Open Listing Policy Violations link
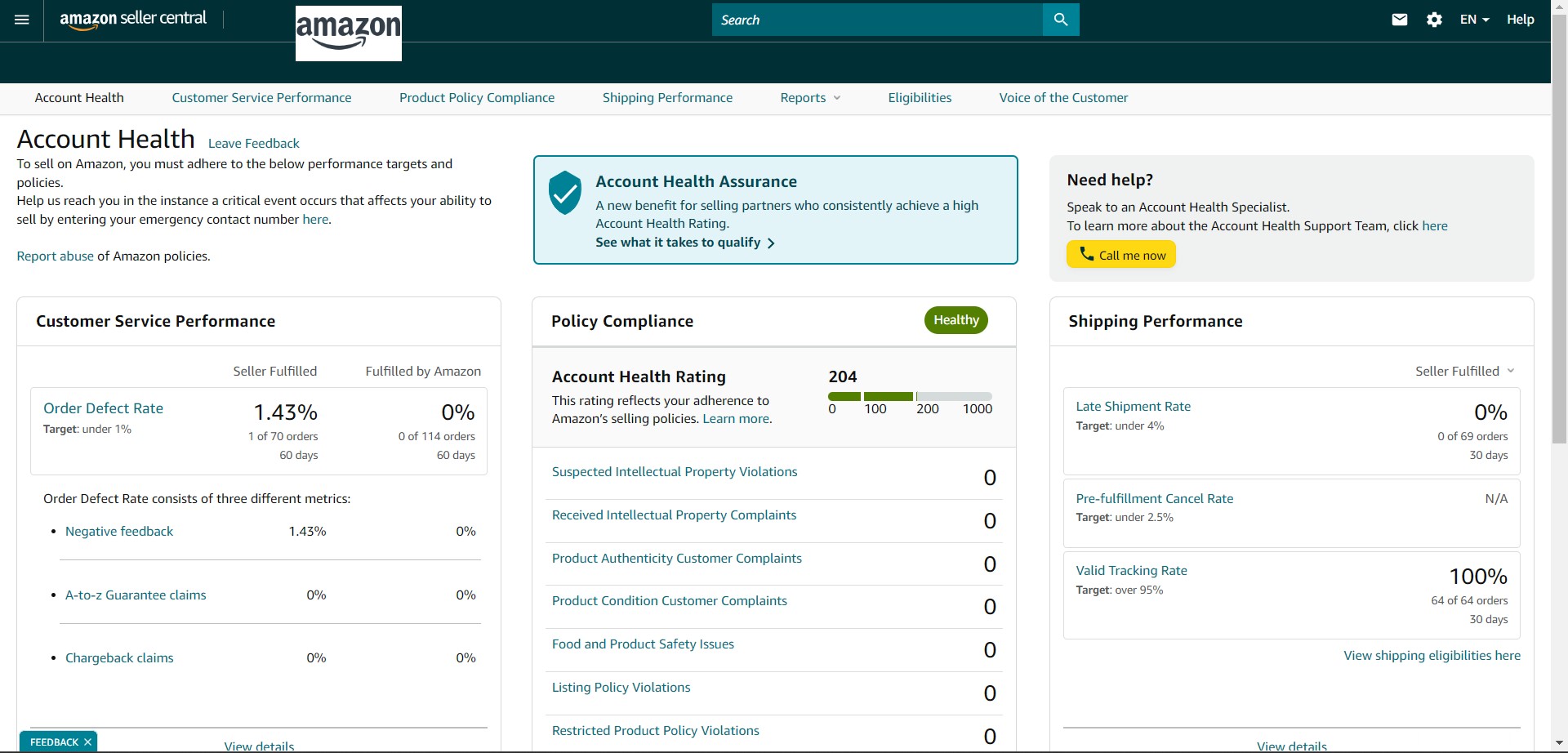 (621, 688)
